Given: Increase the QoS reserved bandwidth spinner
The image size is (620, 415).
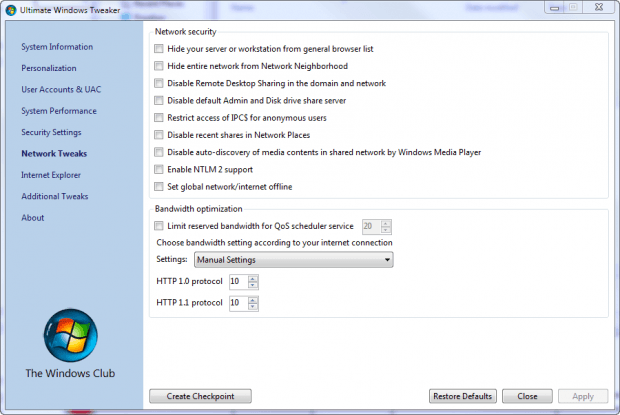Looking at the screenshot, I should (x=386, y=224).
